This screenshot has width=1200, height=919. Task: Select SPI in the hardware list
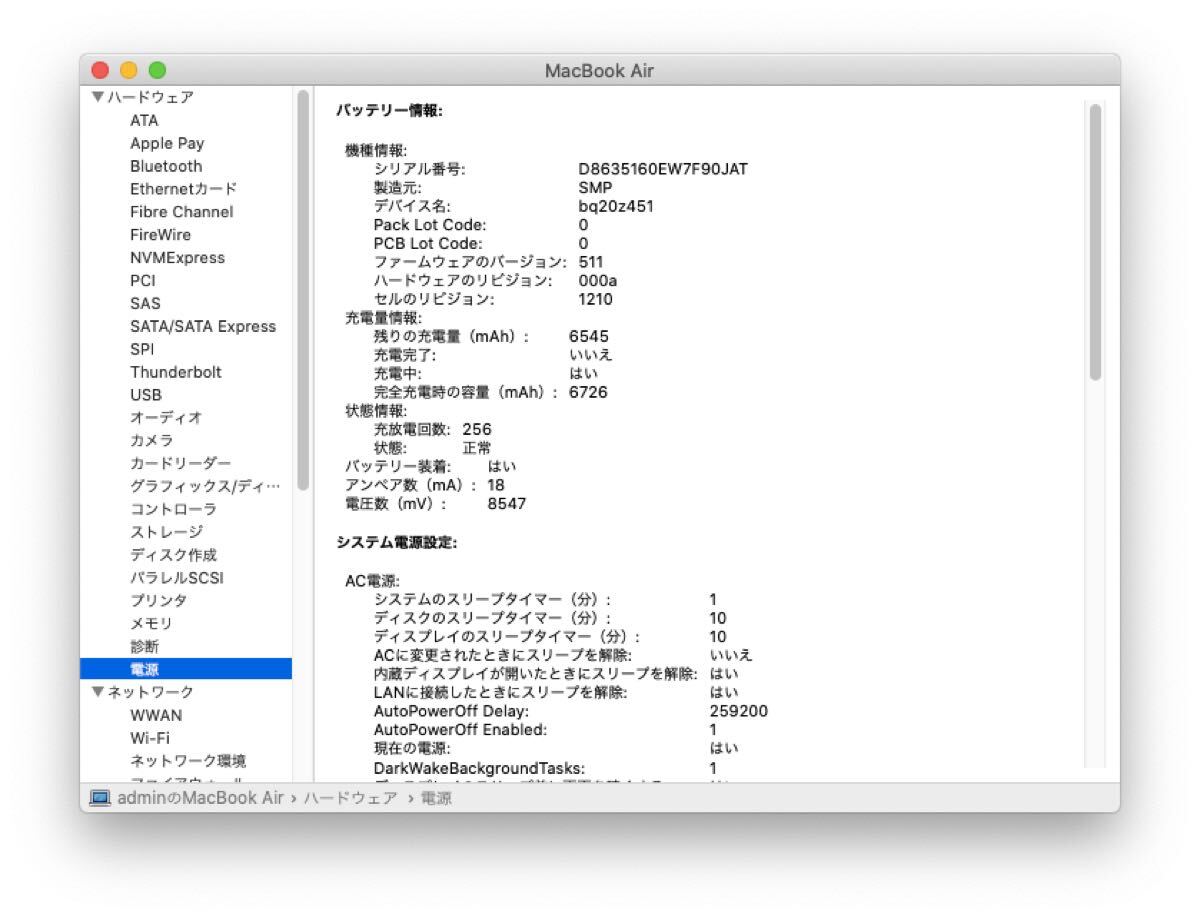(x=142, y=349)
